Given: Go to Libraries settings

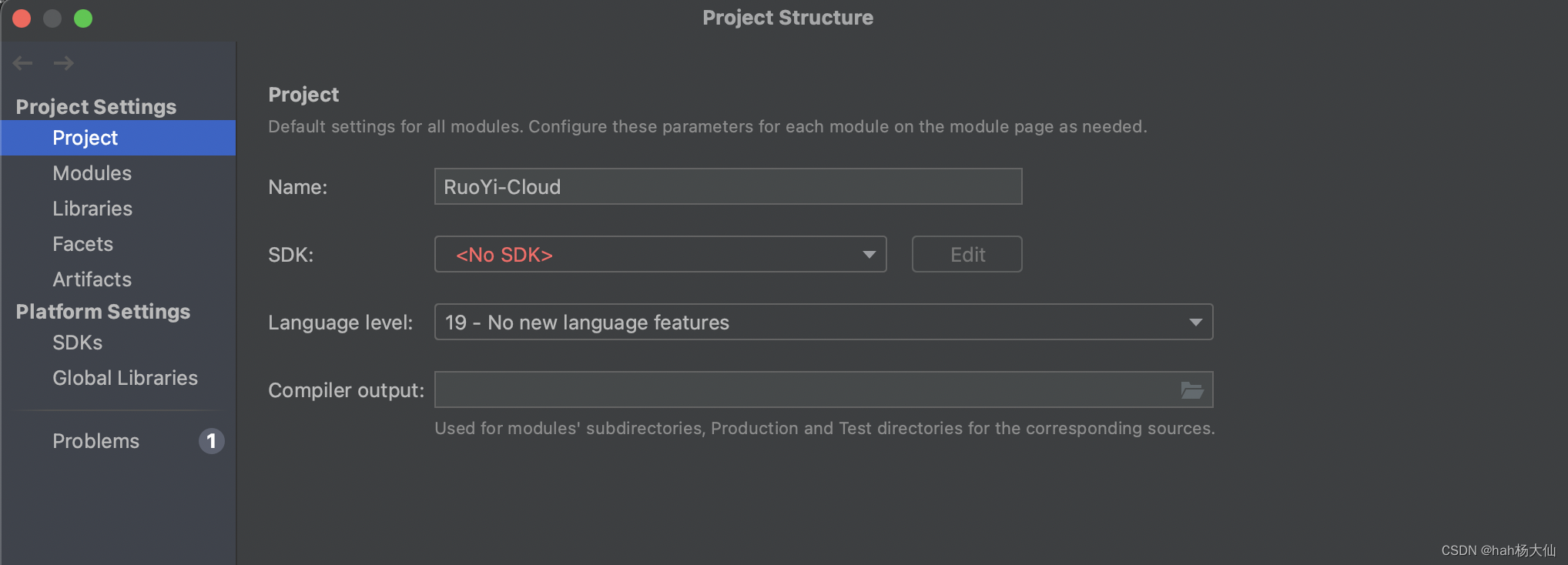Looking at the screenshot, I should click(92, 209).
